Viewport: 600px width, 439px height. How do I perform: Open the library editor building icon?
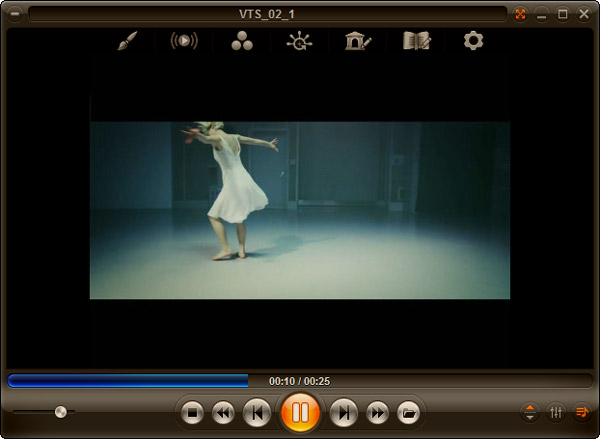point(358,41)
